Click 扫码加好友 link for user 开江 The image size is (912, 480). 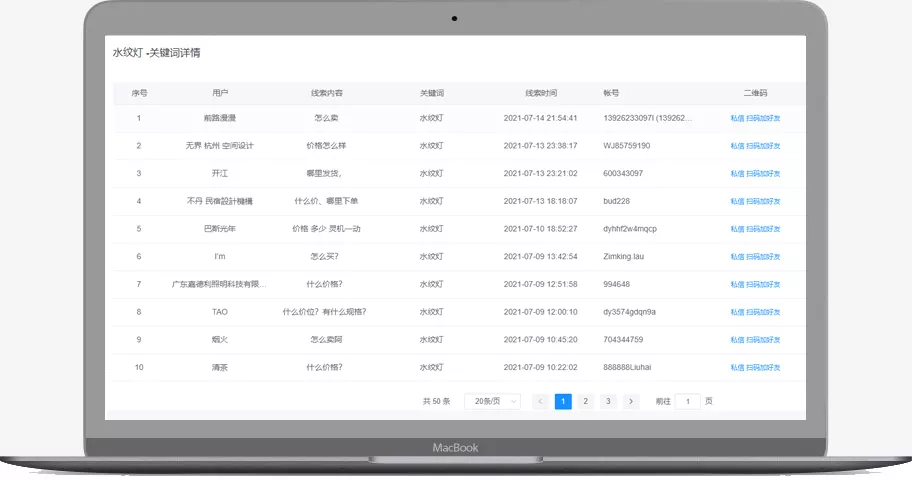pos(763,173)
